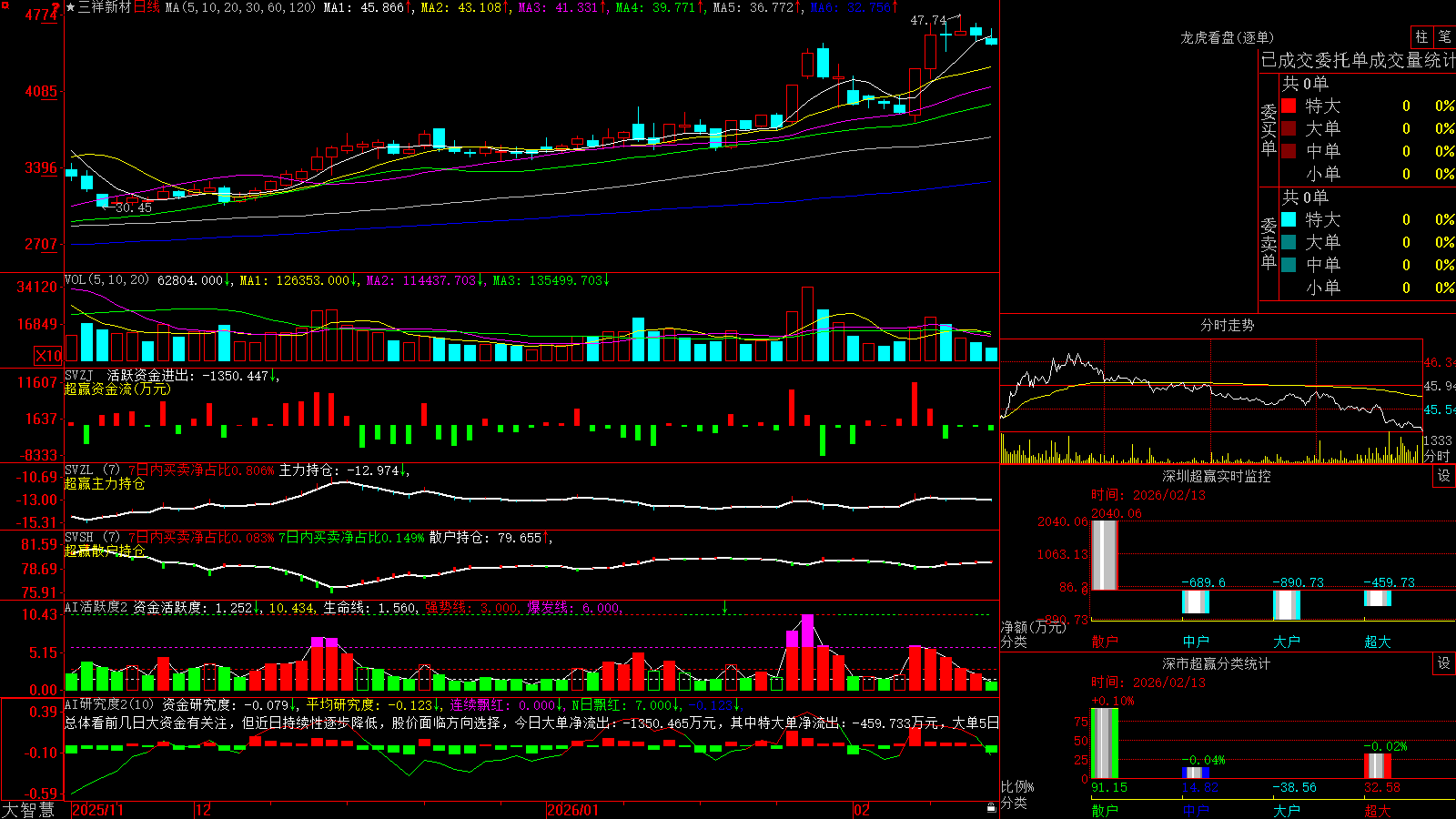
Task: Click the green down-arrow marker in AI活跃度 header
Action: pyautogui.click(x=725, y=607)
